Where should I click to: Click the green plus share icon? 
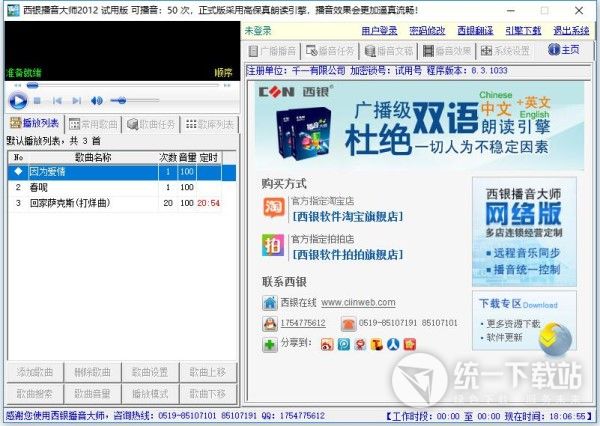coord(271,344)
